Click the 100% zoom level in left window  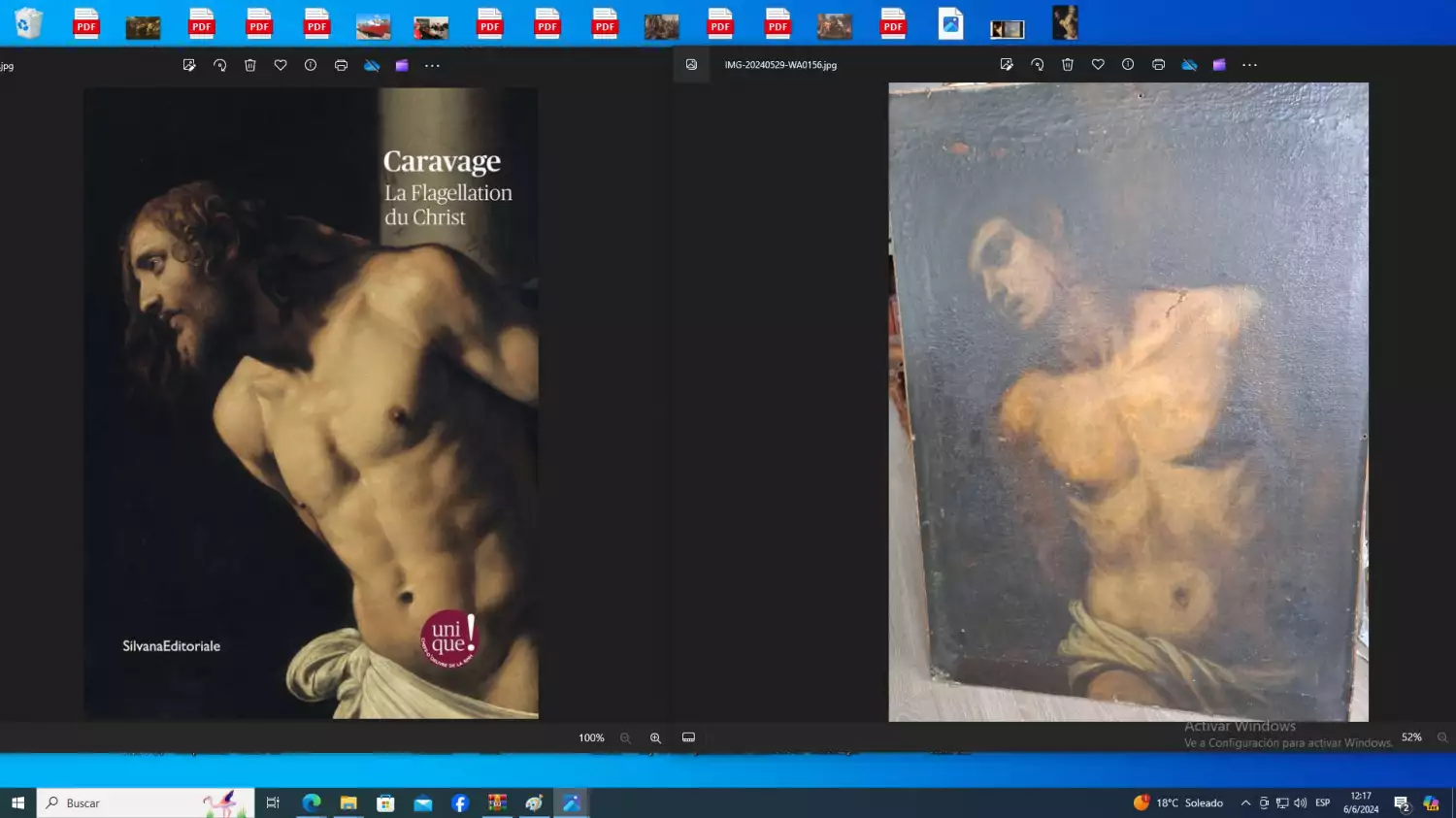(x=591, y=737)
